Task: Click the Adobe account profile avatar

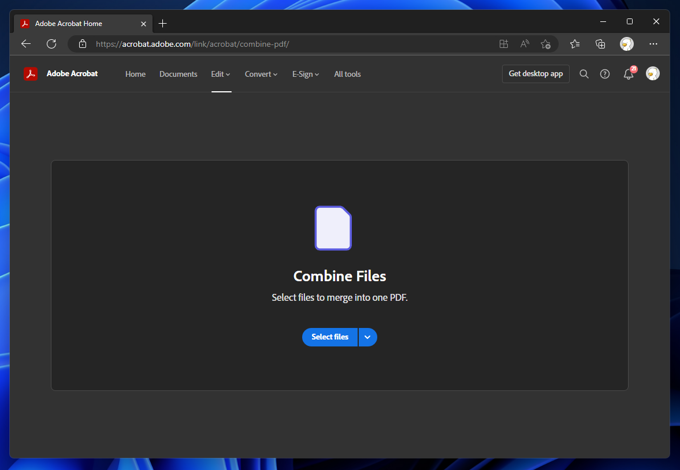Action: pyautogui.click(x=653, y=74)
